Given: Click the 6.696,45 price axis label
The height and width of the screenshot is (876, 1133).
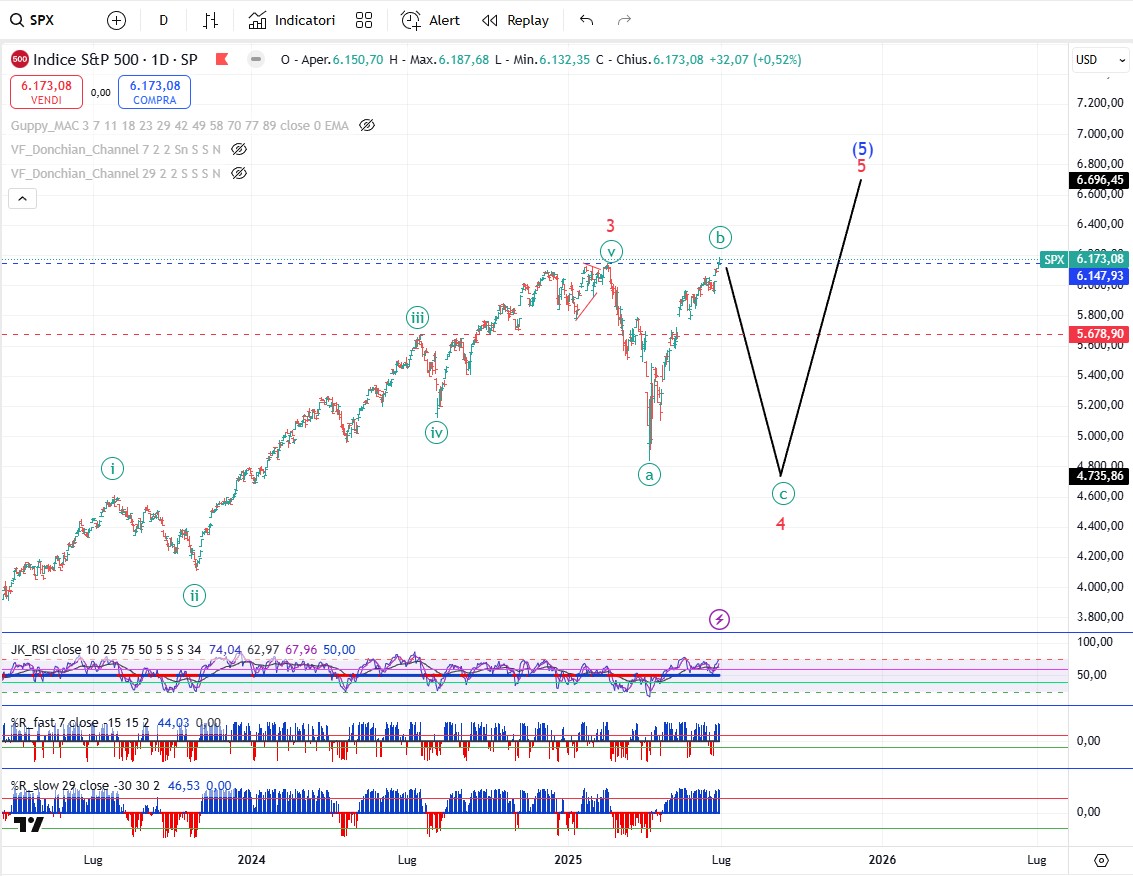Looking at the screenshot, I should click(1100, 180).
